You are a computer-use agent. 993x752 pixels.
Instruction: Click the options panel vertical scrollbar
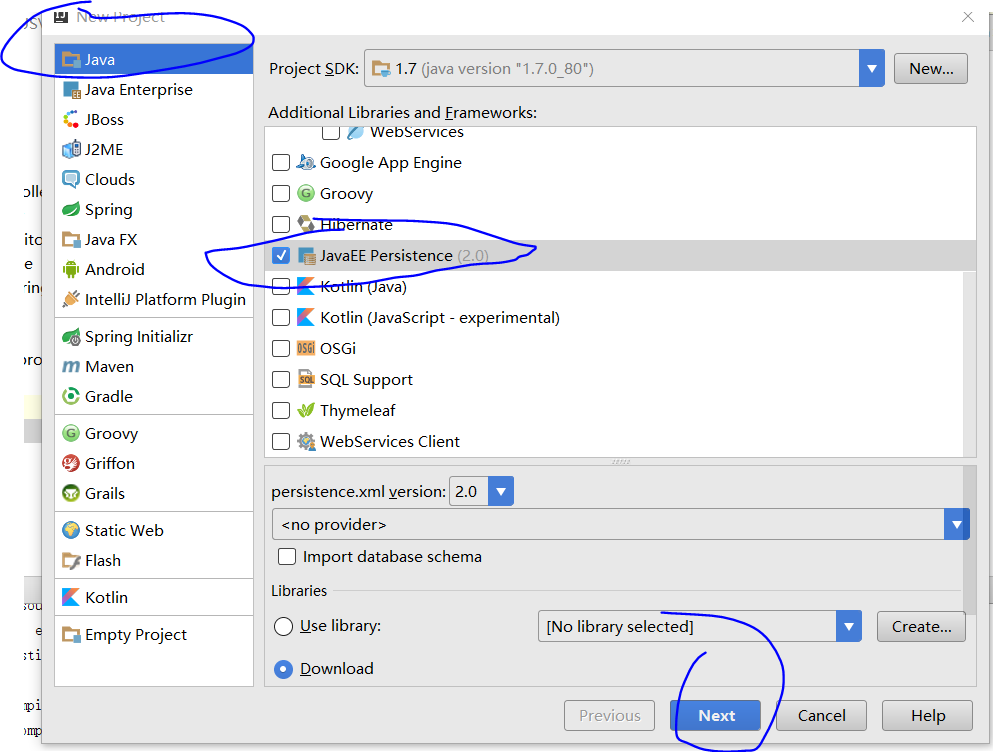(x=970, y=539)
